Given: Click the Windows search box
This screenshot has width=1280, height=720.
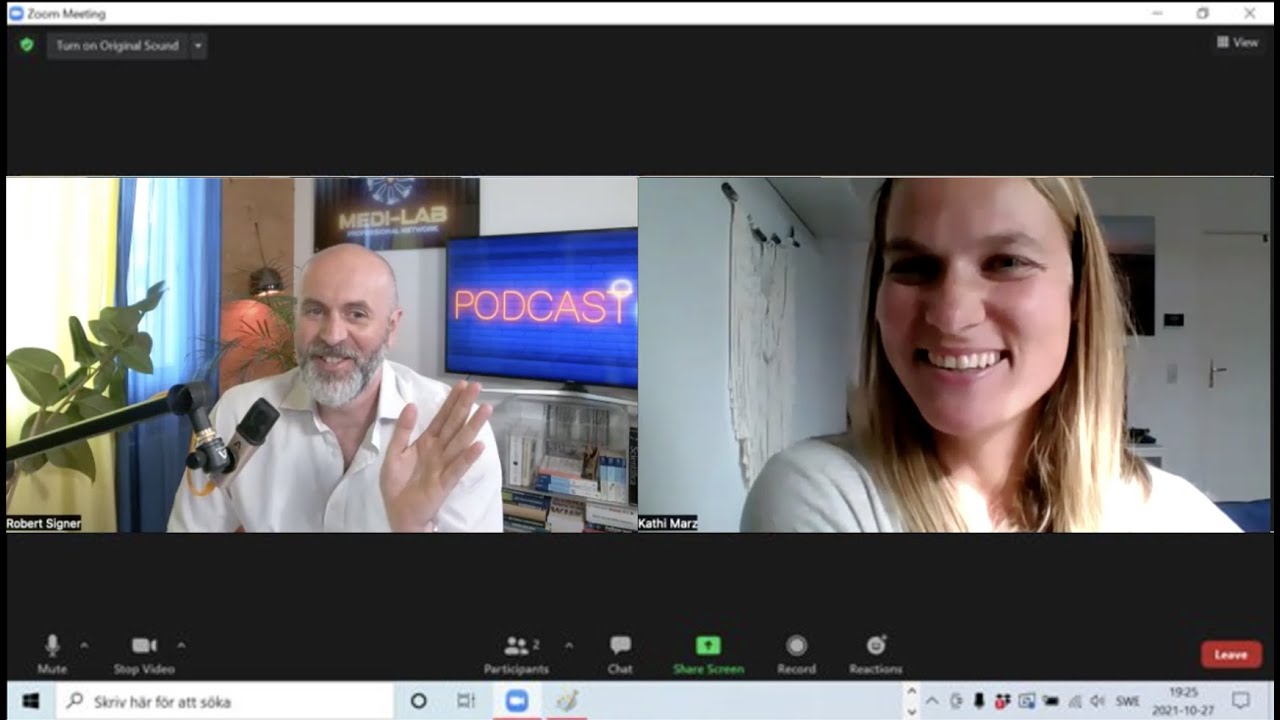Looking at the screenshot, I should tap(225, 702).
